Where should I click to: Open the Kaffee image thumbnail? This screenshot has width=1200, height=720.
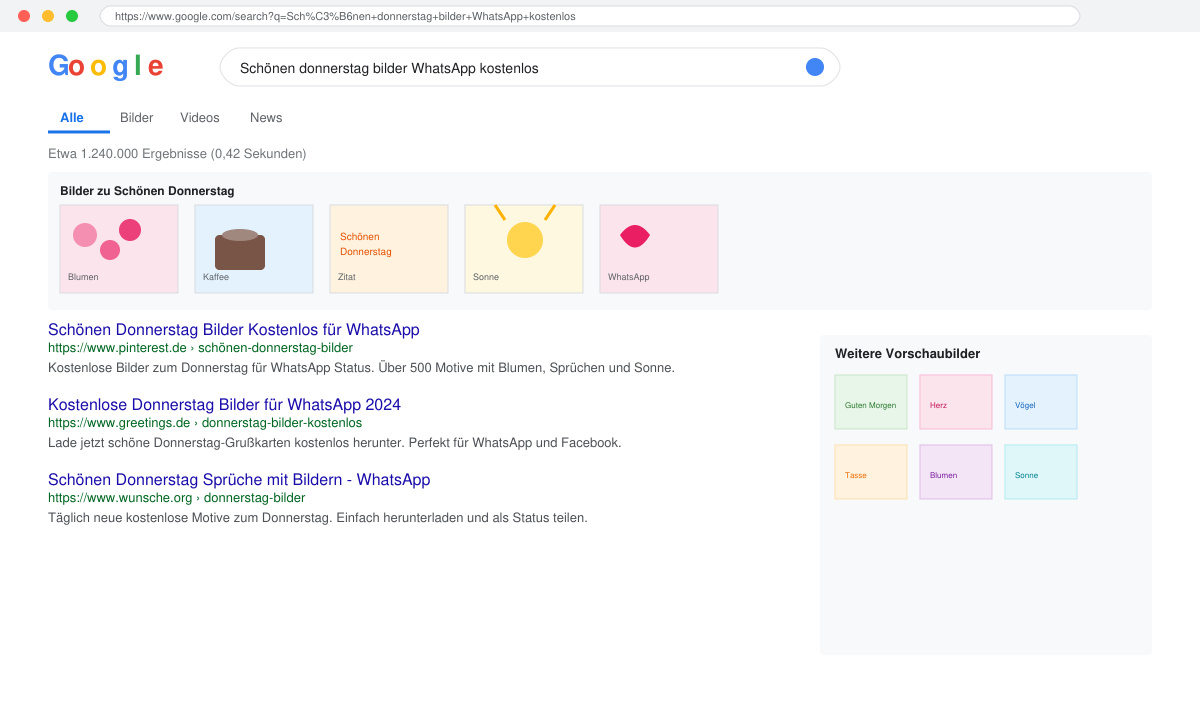254,249
